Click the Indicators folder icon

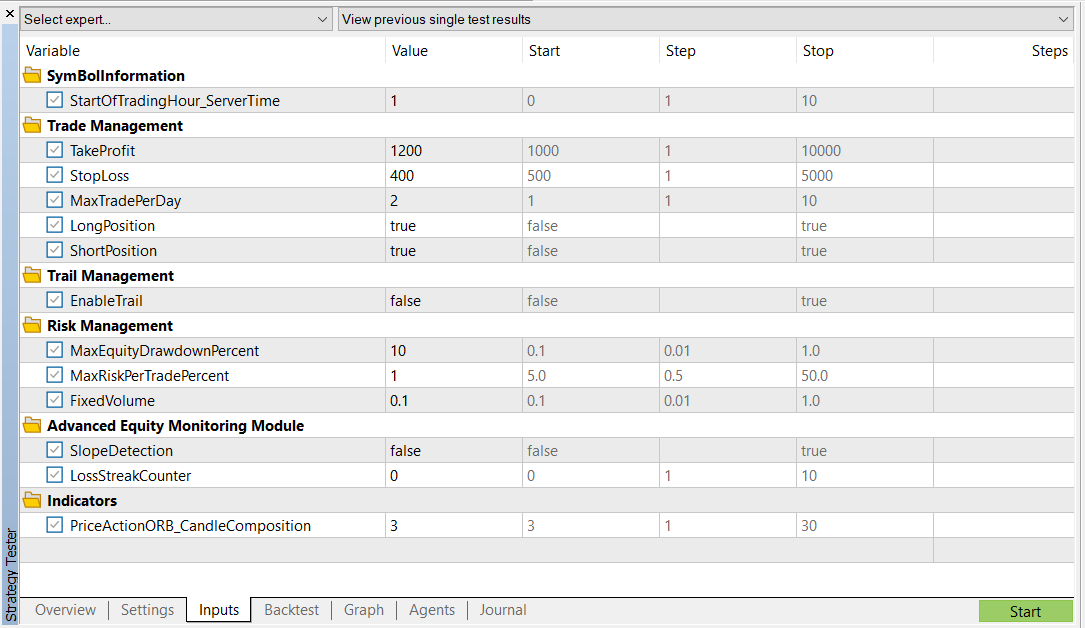coord(31,501)
